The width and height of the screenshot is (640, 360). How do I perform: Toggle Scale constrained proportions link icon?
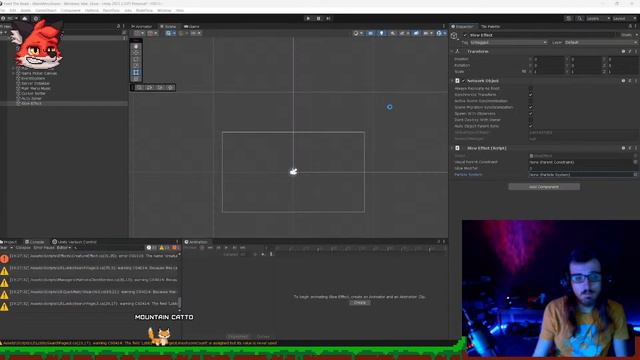point(524,71)
